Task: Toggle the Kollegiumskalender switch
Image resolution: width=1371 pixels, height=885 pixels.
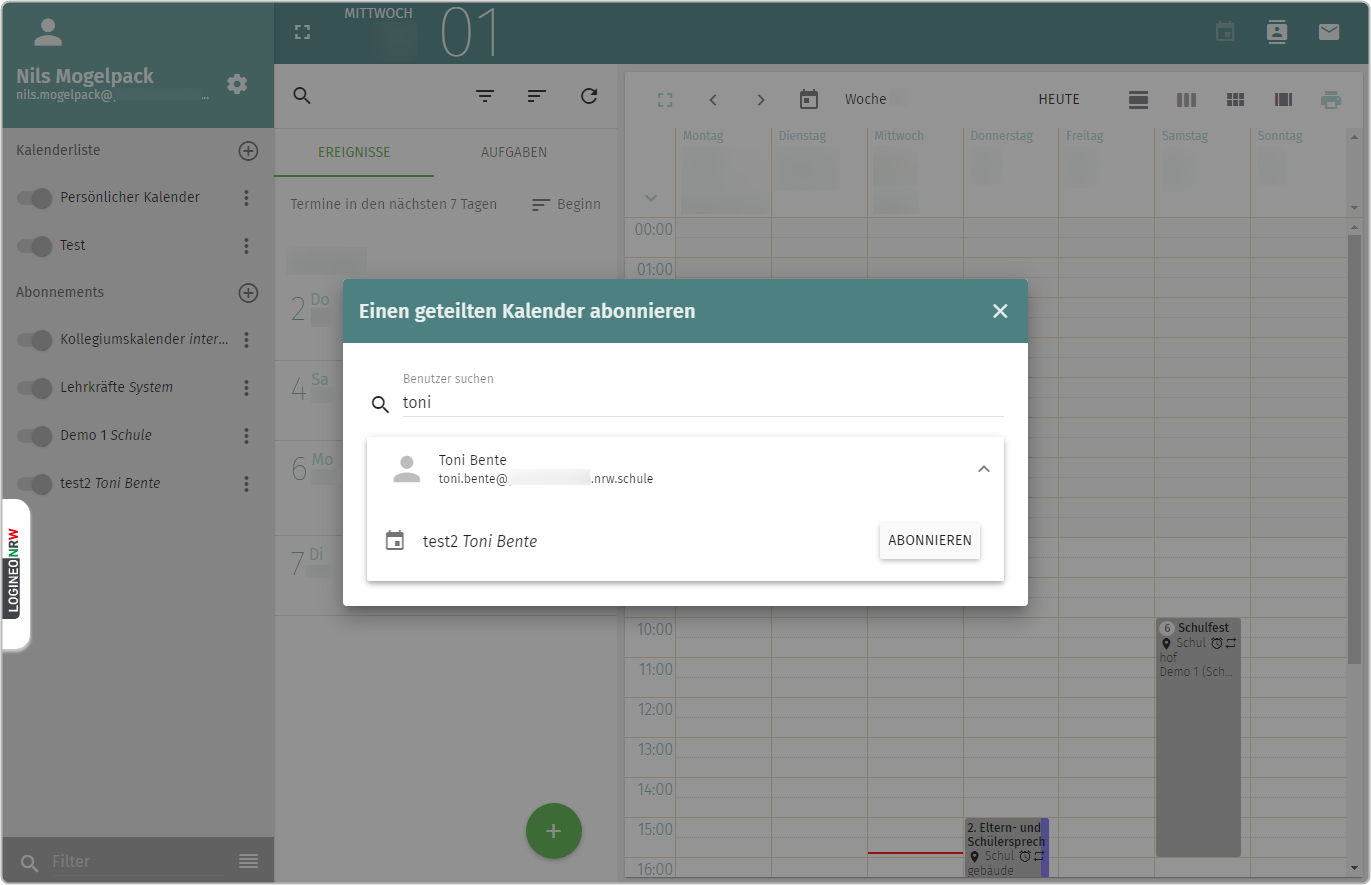Action: pyautogui.click(x=35, y=340)
